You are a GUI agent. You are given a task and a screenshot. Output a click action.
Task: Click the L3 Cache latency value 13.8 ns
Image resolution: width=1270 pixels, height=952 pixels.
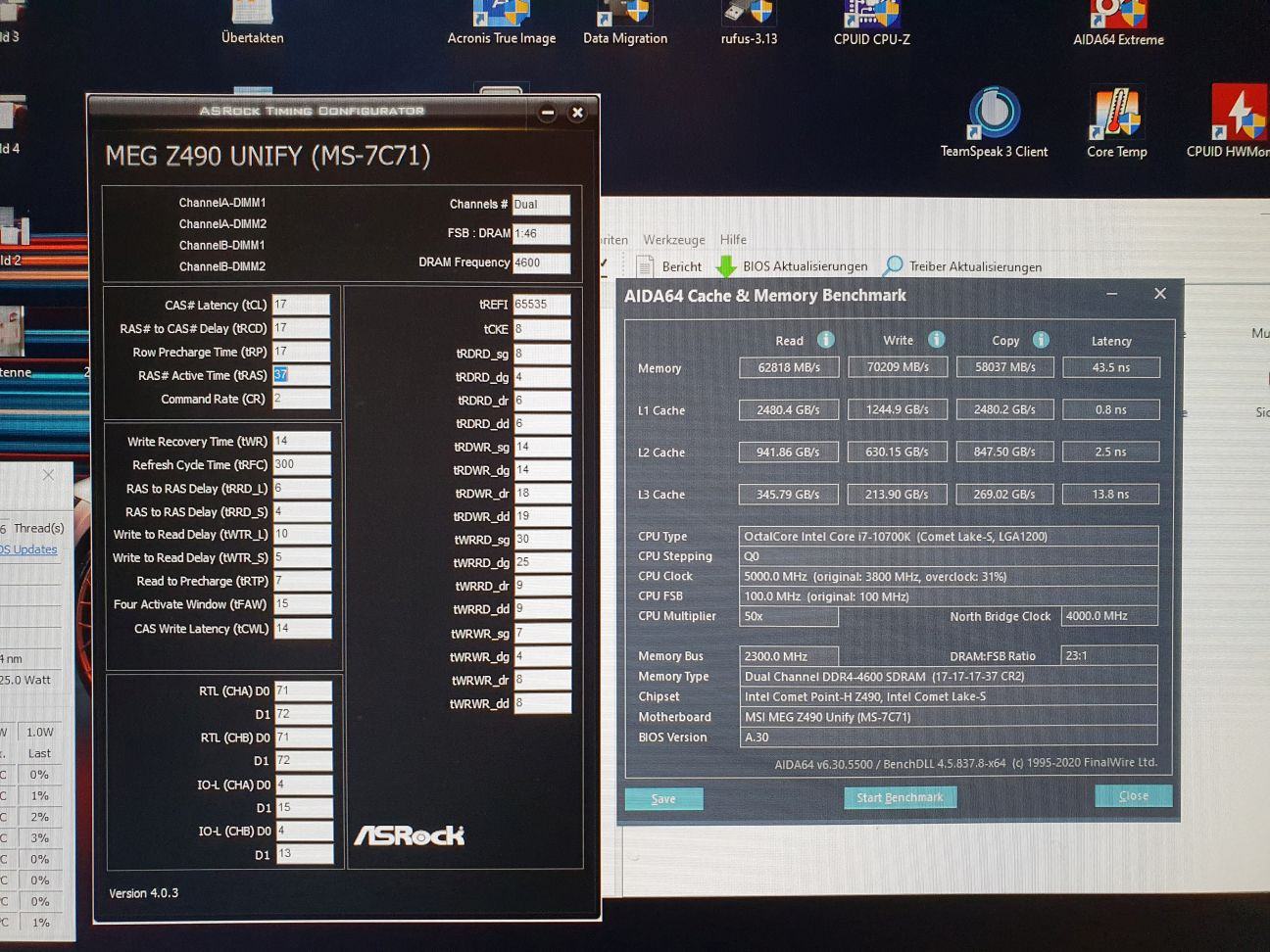coord(1110,494)
